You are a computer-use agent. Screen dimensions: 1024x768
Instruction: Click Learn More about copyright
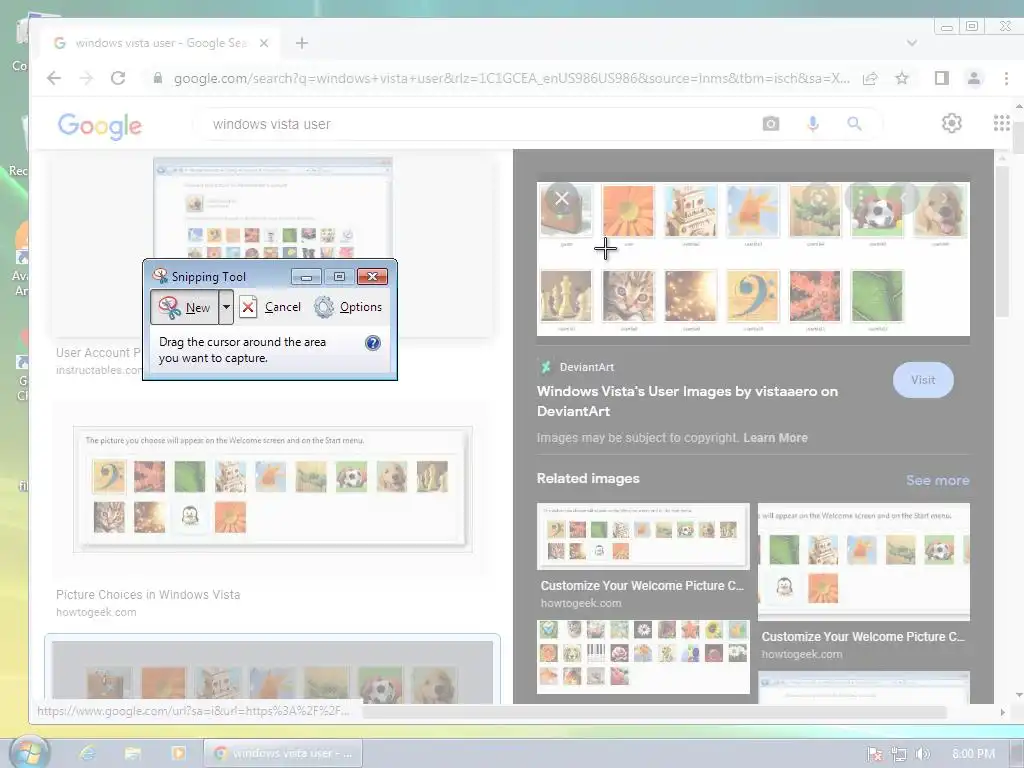point(775,438)
